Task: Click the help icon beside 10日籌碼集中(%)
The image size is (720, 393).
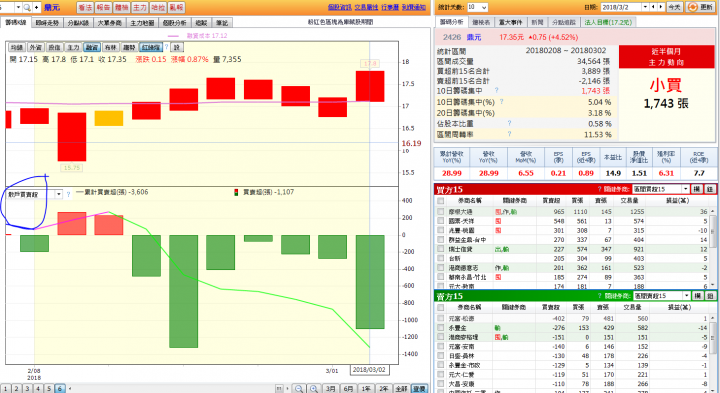Action: [x=501, y=101]
